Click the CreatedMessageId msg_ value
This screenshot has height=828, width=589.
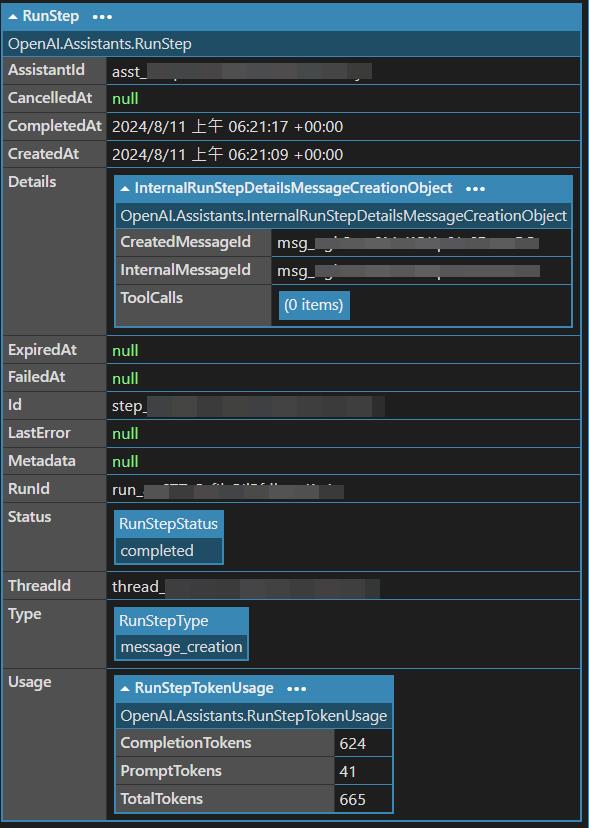pos(408,243)
